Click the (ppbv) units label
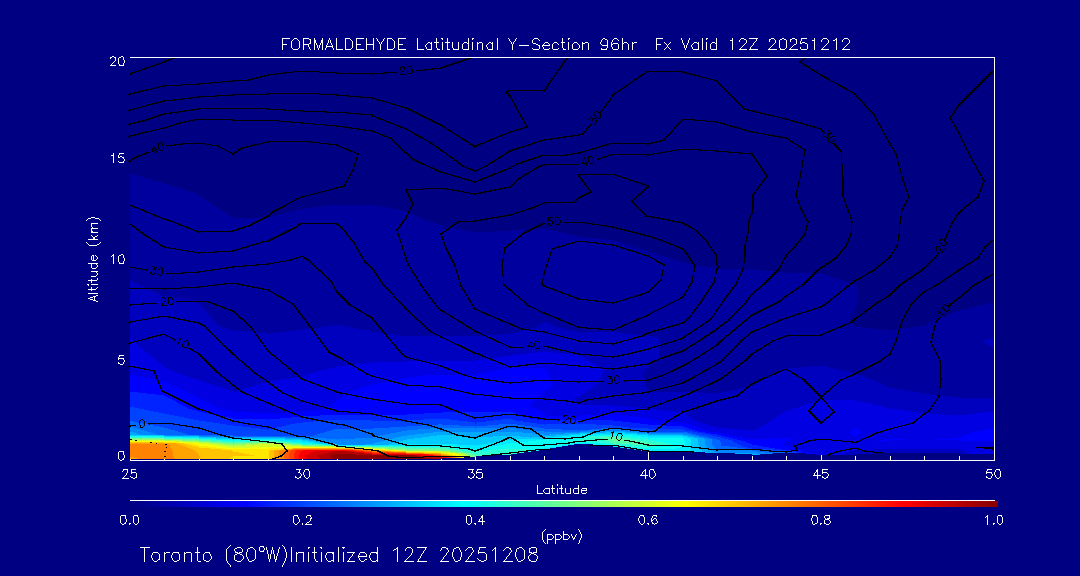 point(561,536)
